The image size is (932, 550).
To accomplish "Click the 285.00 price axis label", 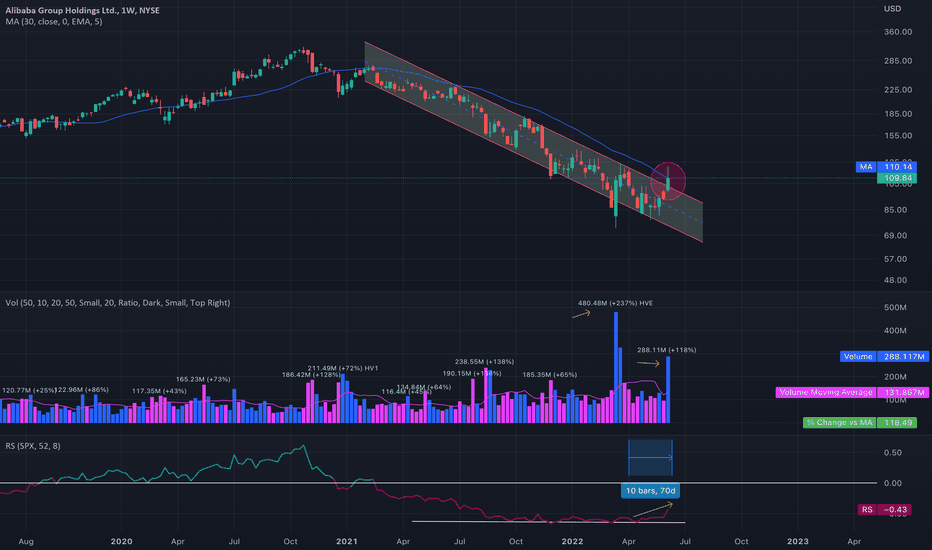I will (x=898, y=61).
